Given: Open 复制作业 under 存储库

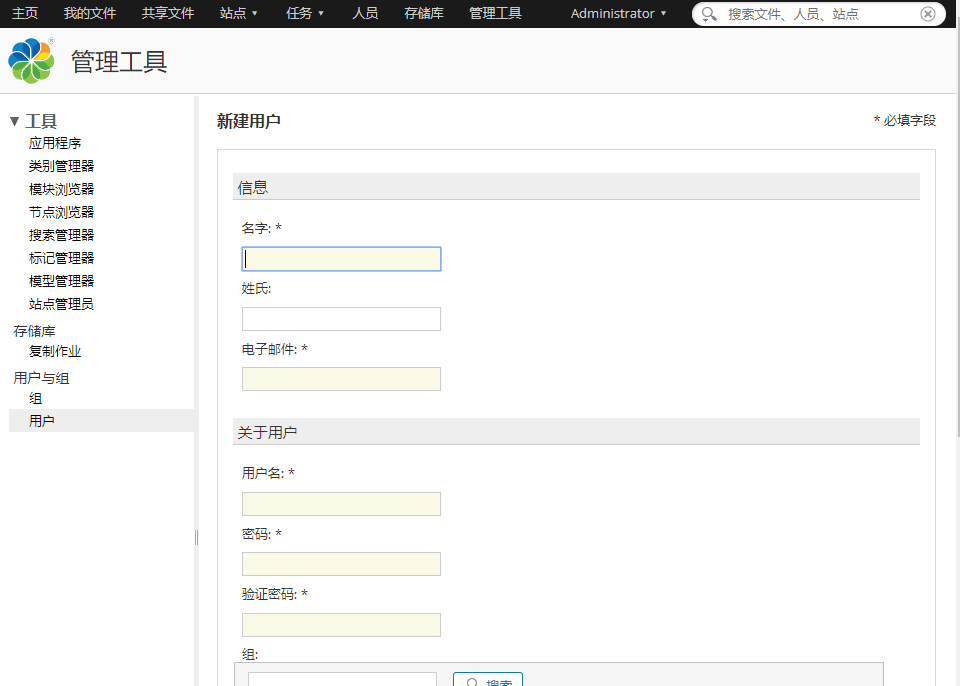Looking at the screenshot, I should (55, 352).
